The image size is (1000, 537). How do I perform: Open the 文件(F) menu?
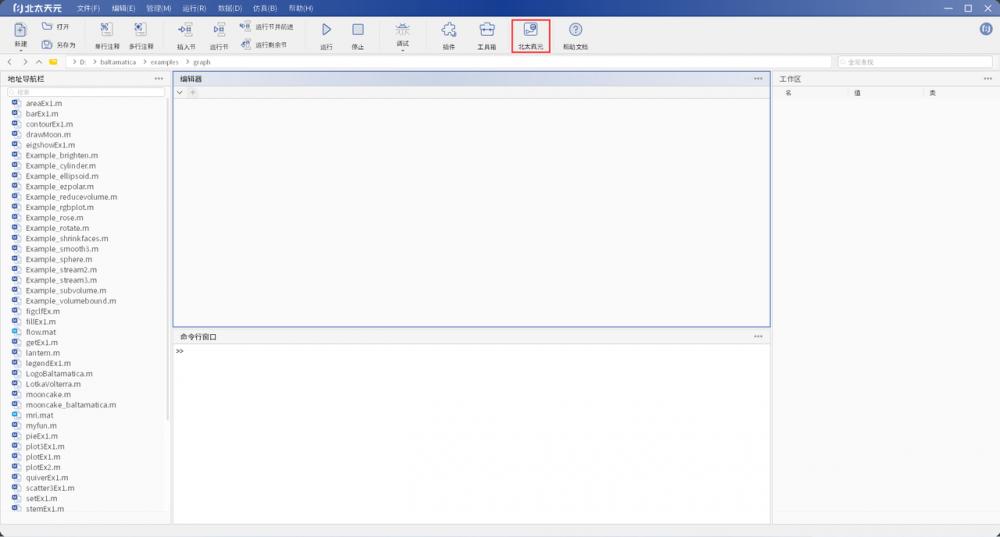pyautogui.click(x=88, y=8)
